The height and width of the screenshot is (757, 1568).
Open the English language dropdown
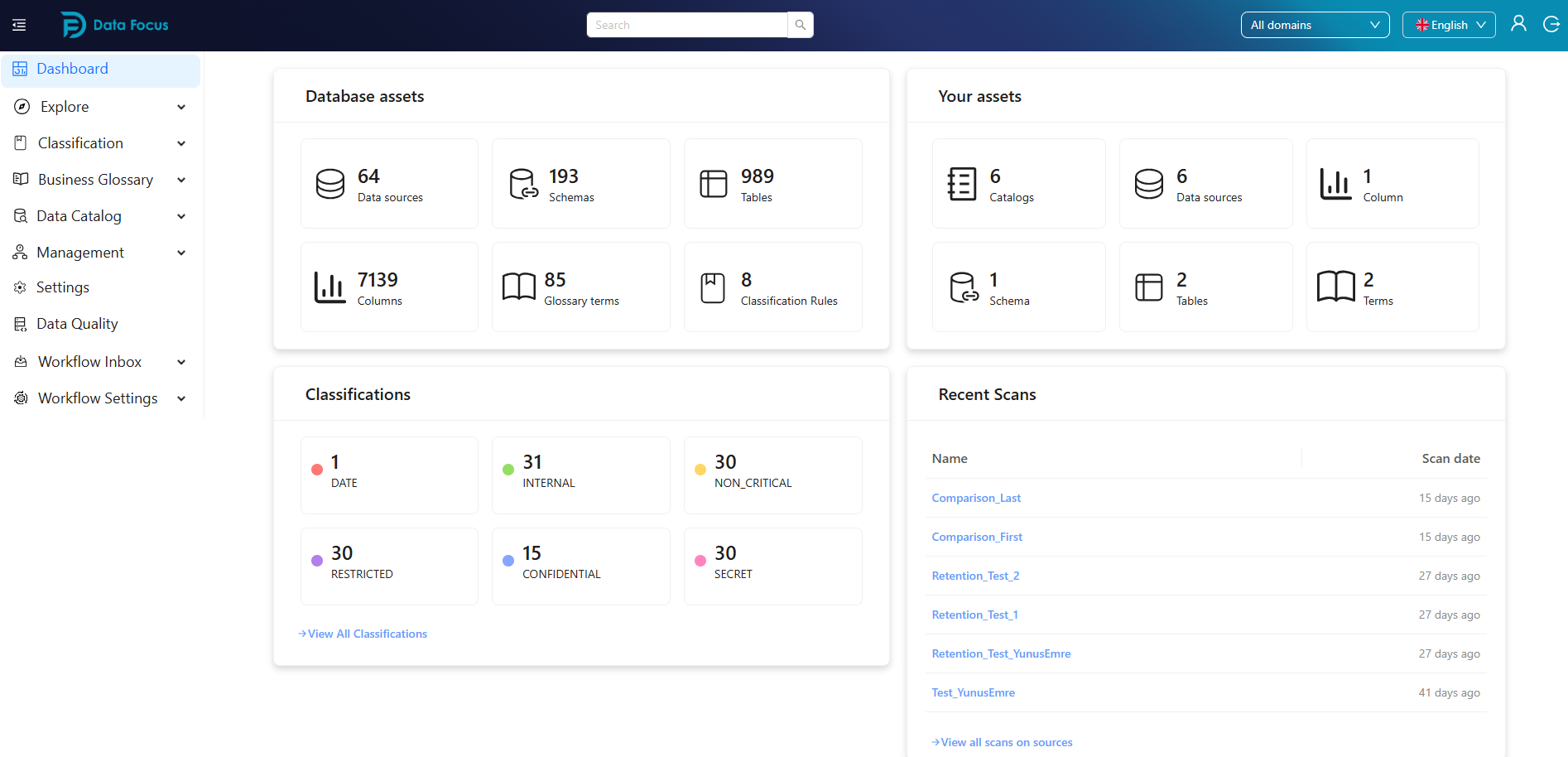click(1448, 25)
